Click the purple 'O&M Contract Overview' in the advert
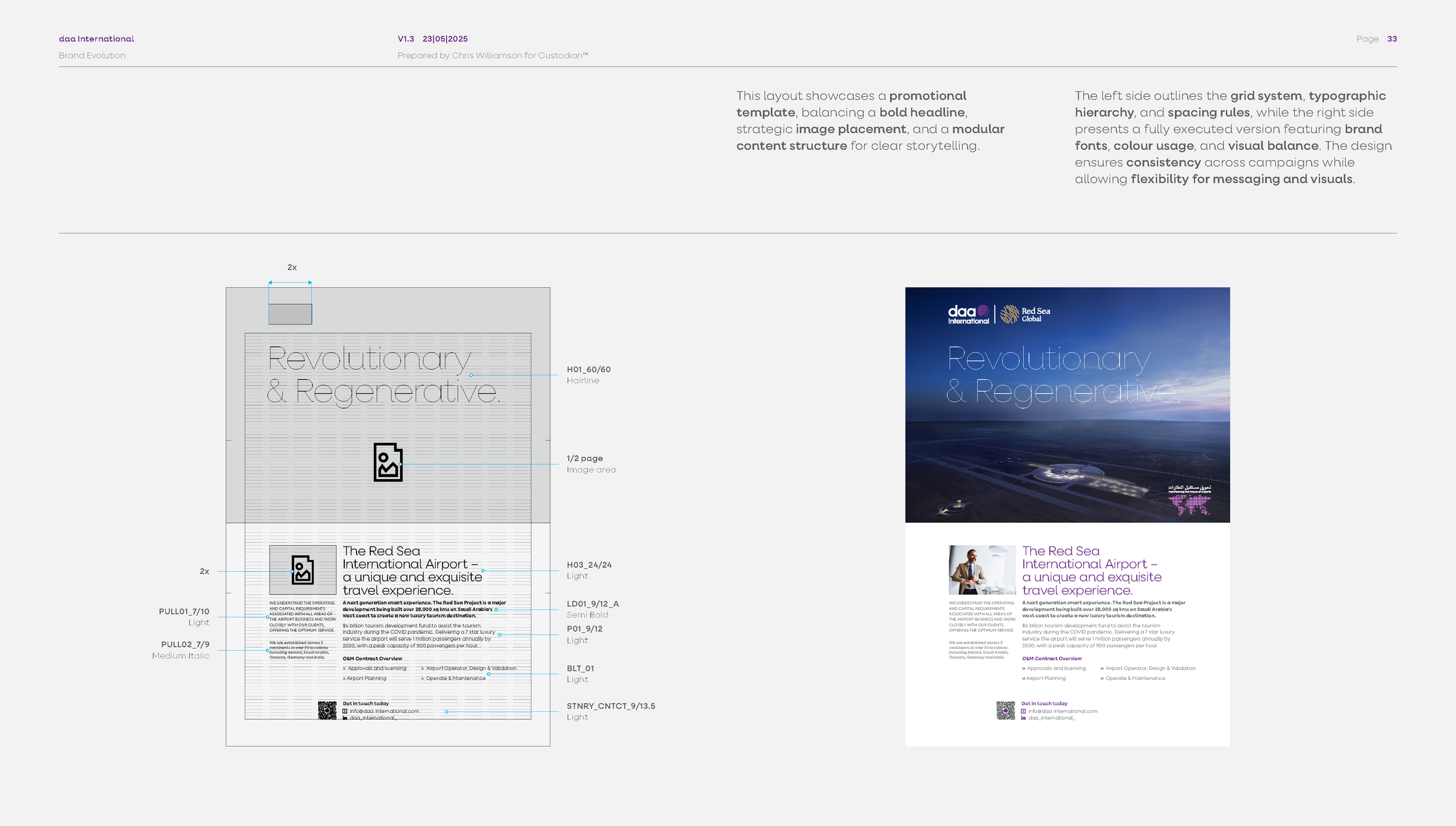The image size is (1456, 826). click(1052, 659)
